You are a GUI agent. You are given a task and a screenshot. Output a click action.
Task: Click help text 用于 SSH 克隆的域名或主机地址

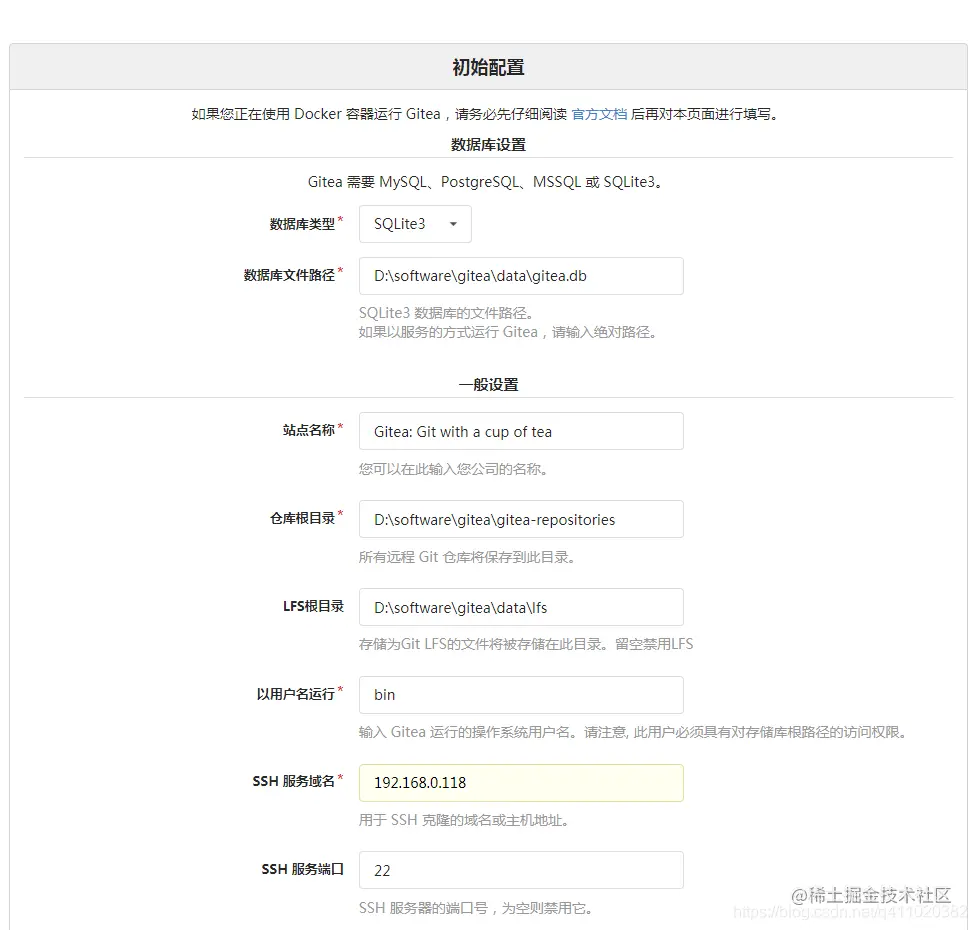(x=464, y=820)
